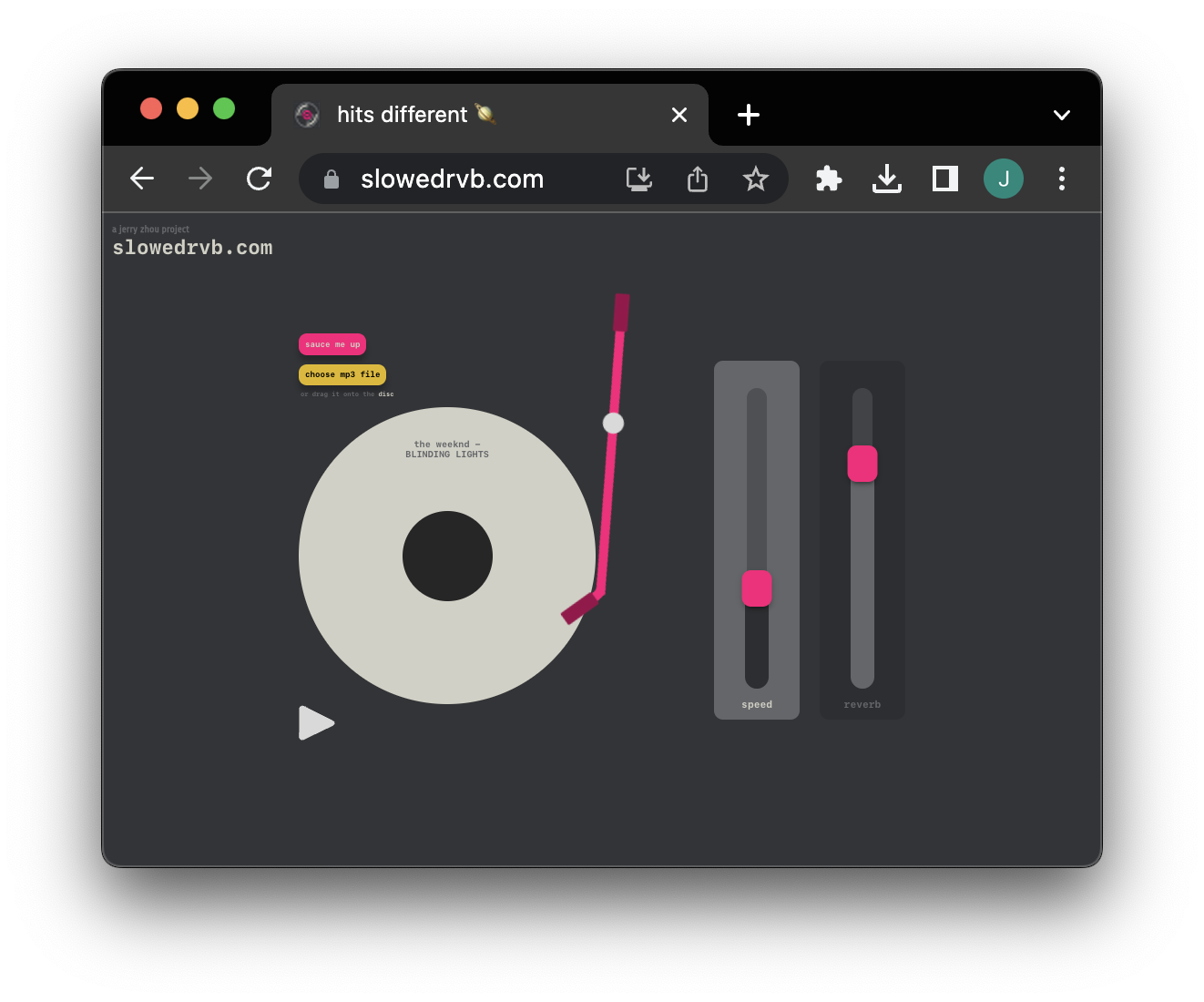Click the Reading List sidebar icon
Viewport: 1204px width, 1002px height.
click(x=944, y=179)
